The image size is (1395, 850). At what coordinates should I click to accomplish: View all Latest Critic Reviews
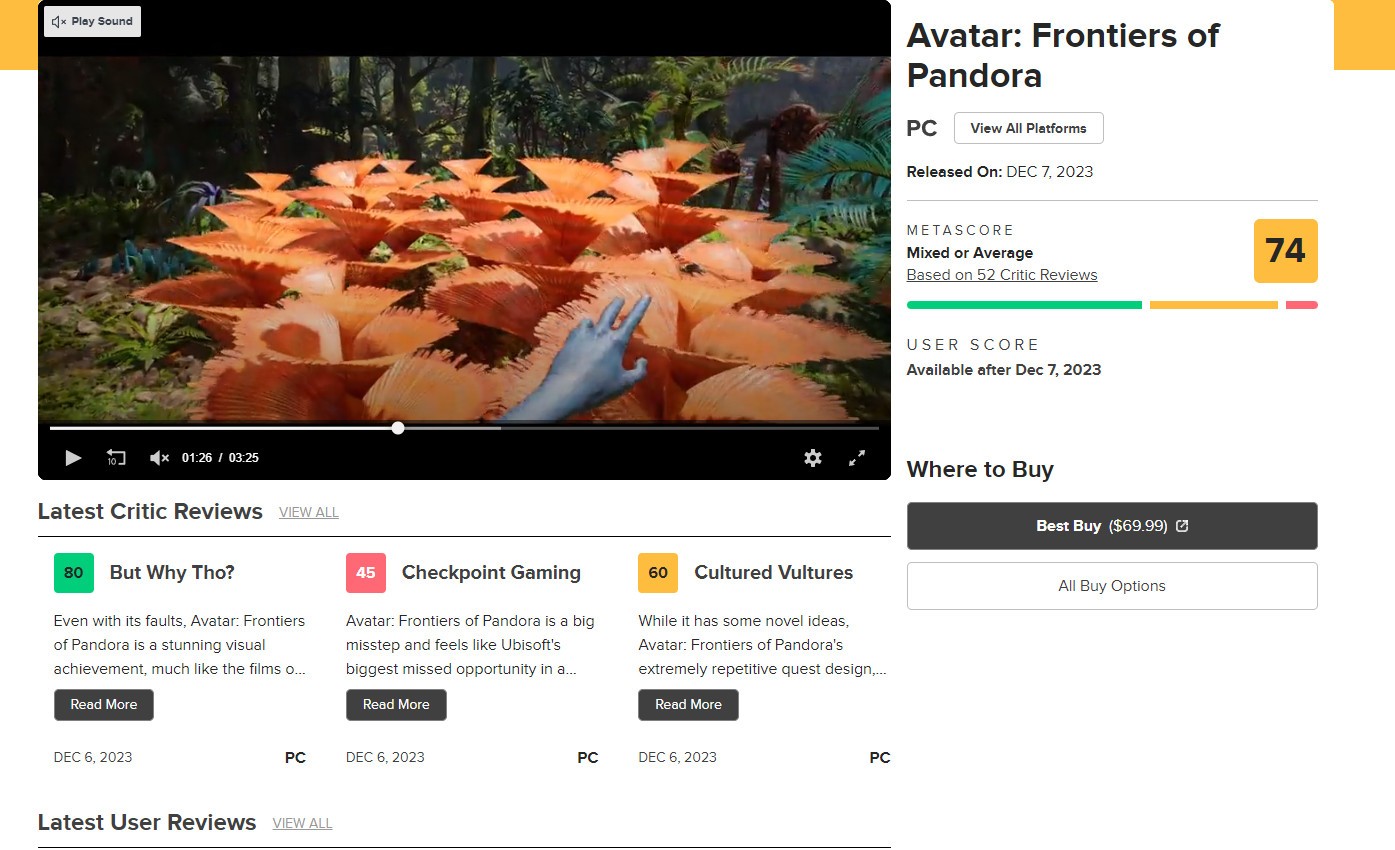click(308, 512)
